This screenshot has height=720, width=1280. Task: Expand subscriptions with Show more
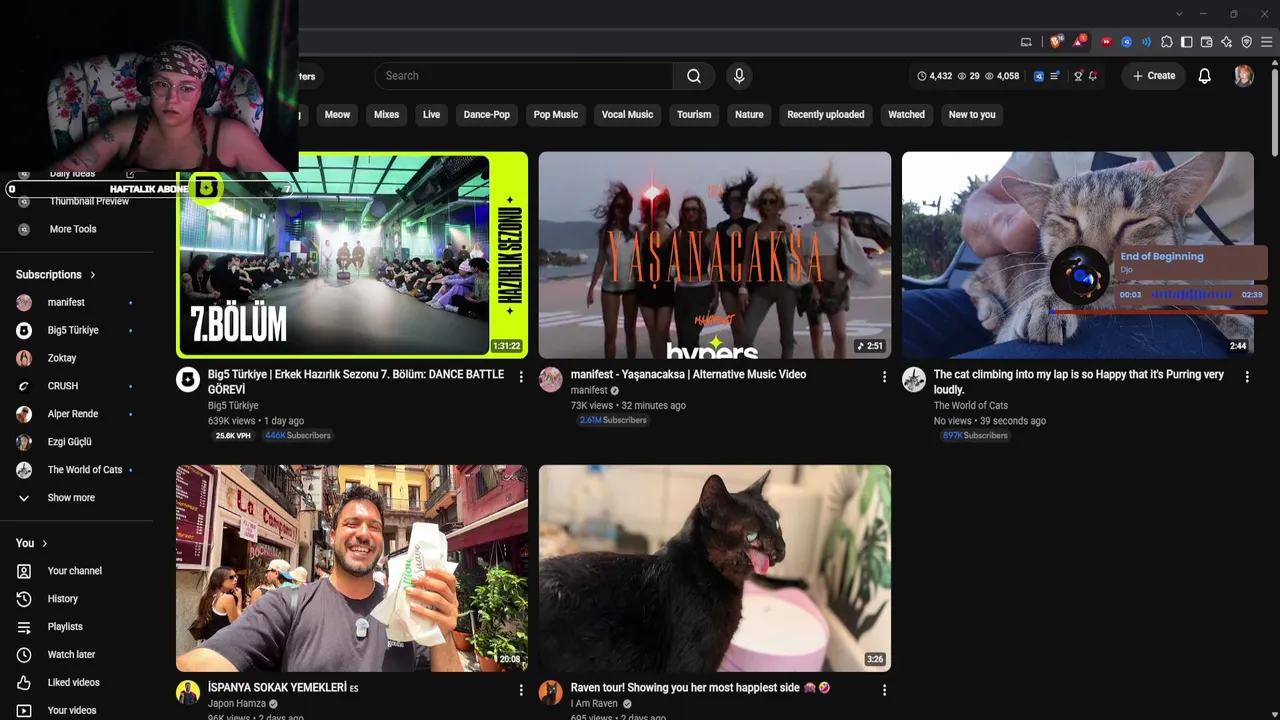tap(70, 498)
